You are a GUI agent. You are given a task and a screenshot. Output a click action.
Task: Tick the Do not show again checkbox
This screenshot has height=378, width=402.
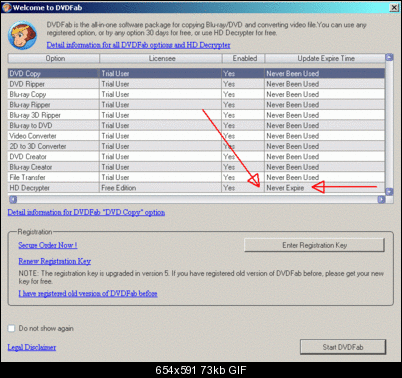tap(11, 328)
